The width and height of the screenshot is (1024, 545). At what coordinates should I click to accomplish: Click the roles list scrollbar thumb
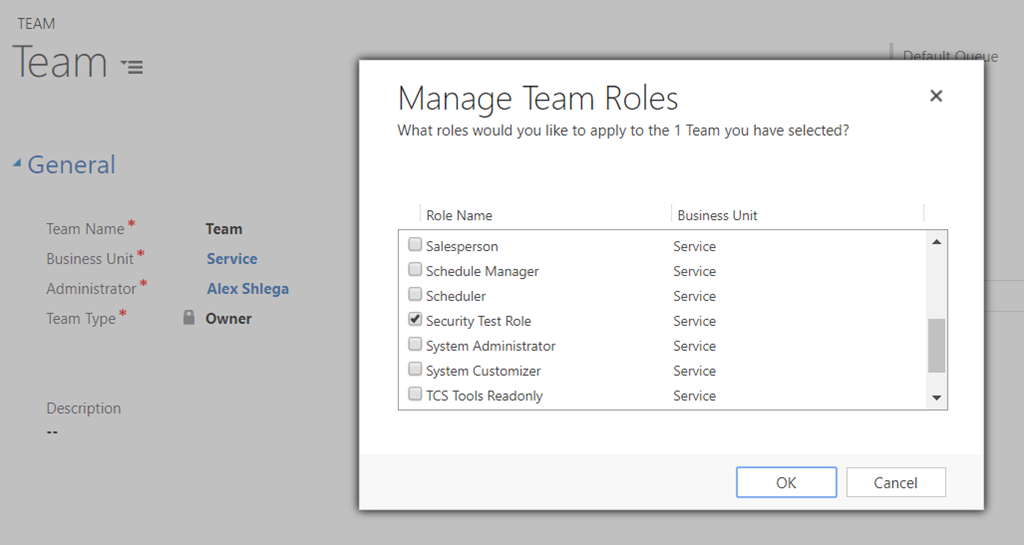point(936,345)
